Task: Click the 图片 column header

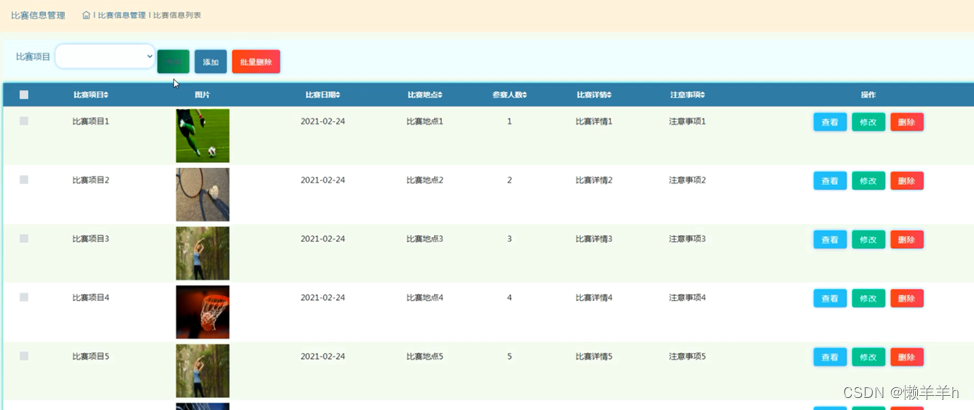Action: [x=202, y=95]
